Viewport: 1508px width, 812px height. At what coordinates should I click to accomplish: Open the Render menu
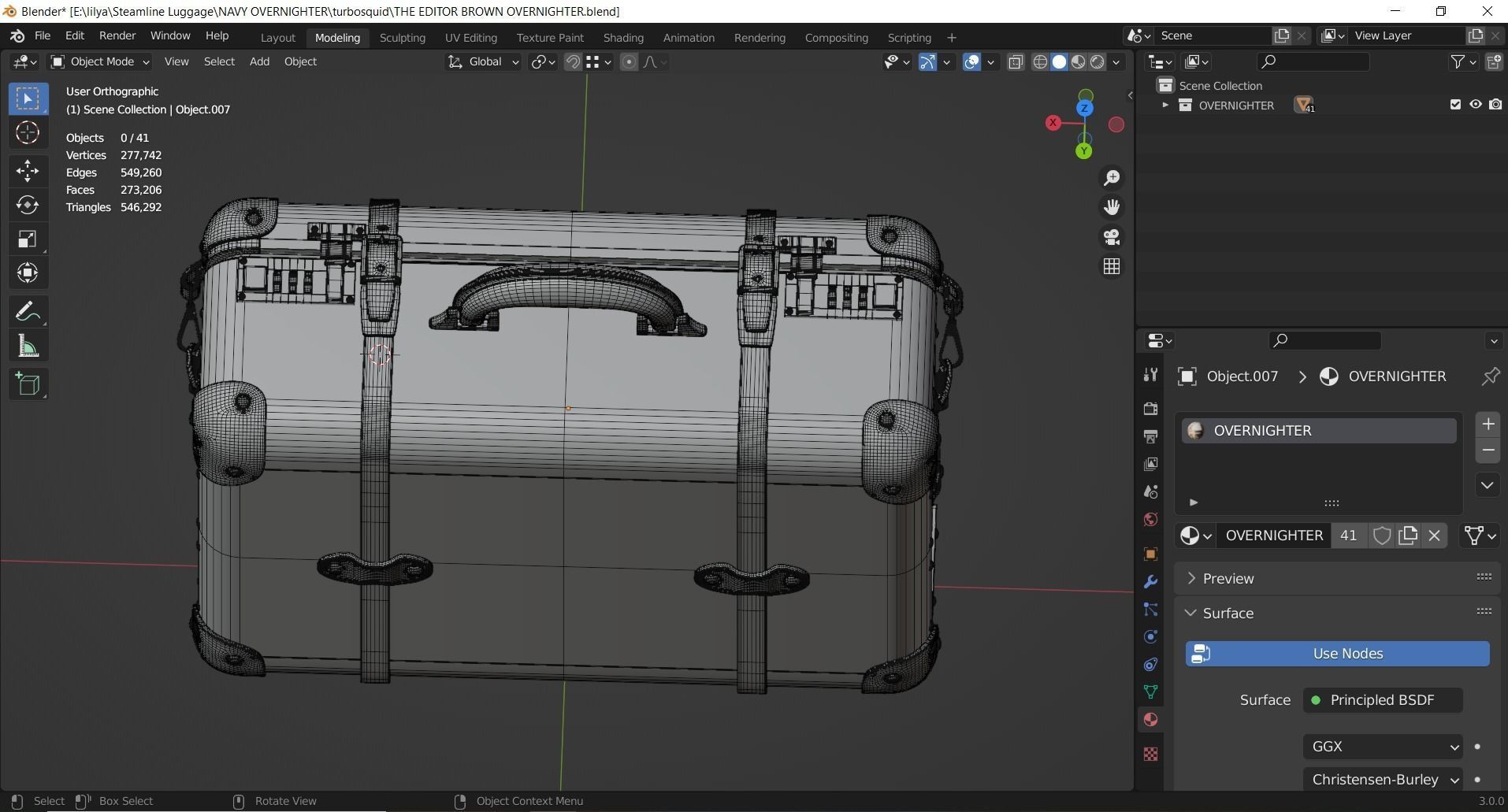click(x=117, y=36)
